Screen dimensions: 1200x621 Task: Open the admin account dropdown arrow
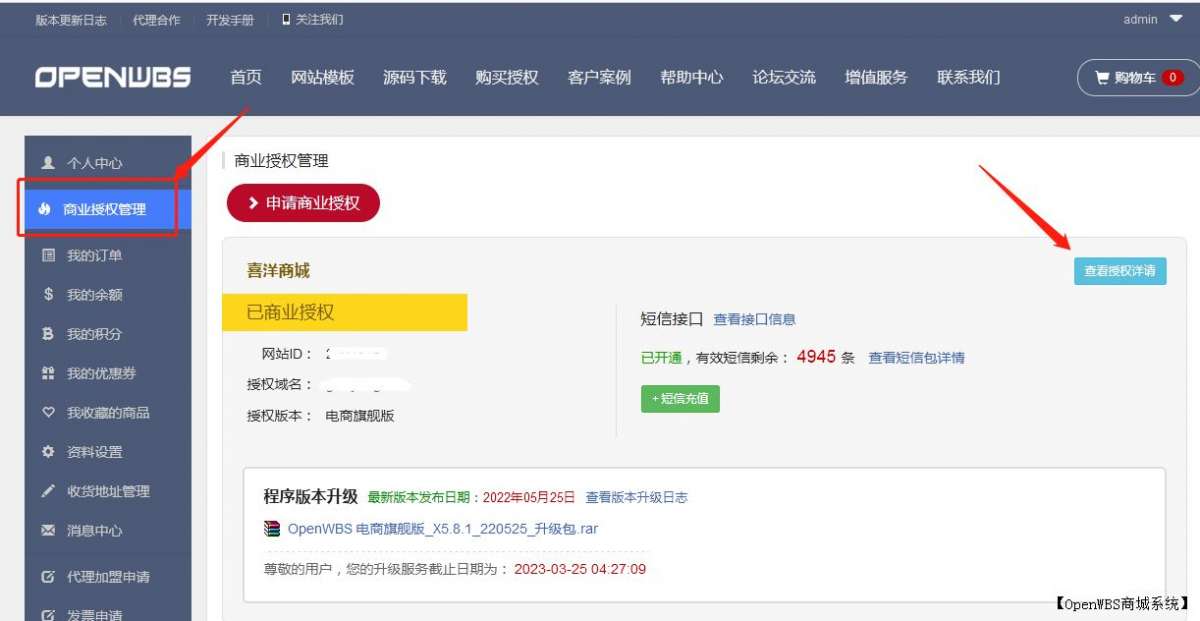tap(1176, 18)
